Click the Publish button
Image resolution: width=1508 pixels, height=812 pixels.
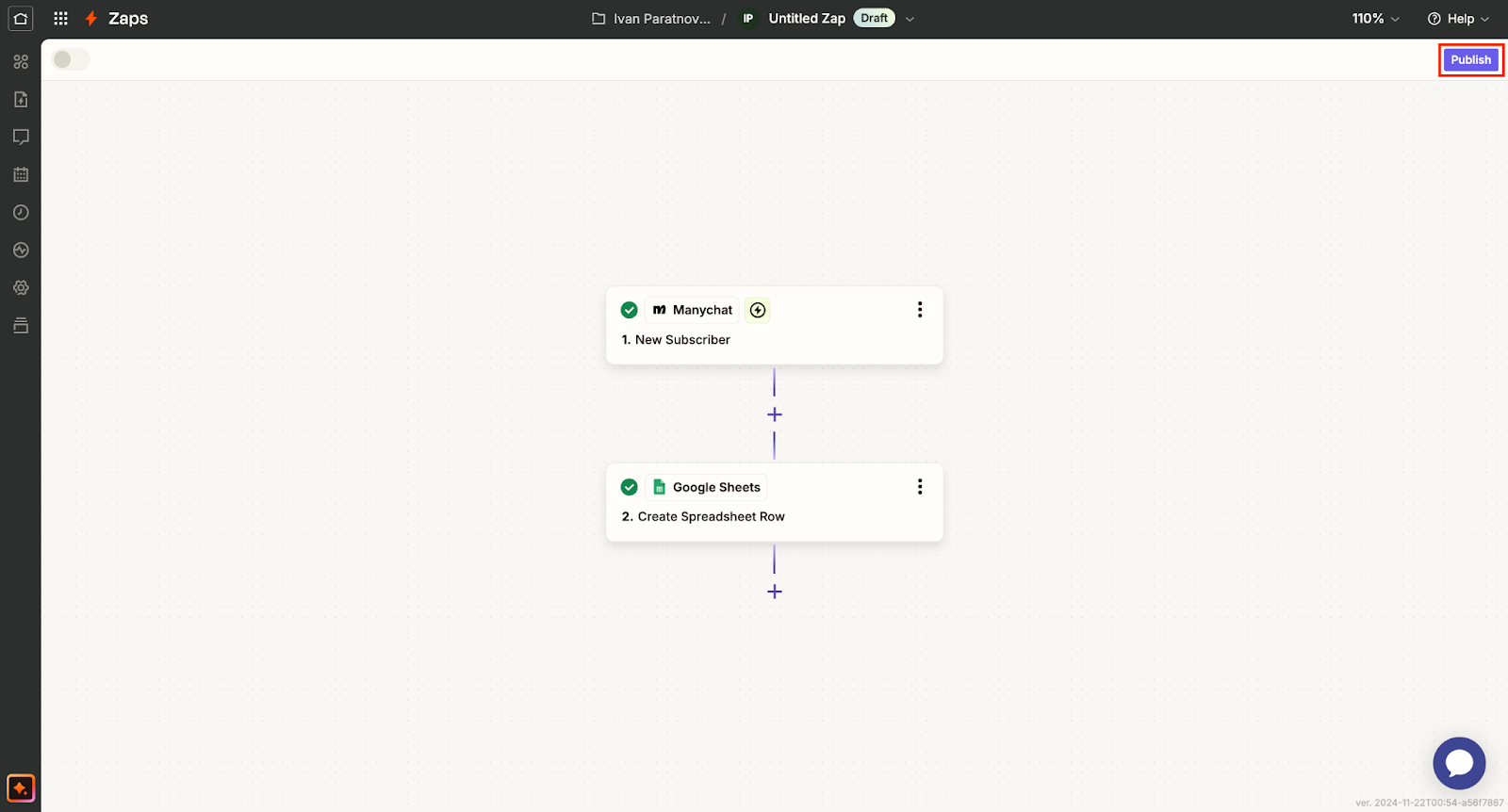[x=1470, y=59]
